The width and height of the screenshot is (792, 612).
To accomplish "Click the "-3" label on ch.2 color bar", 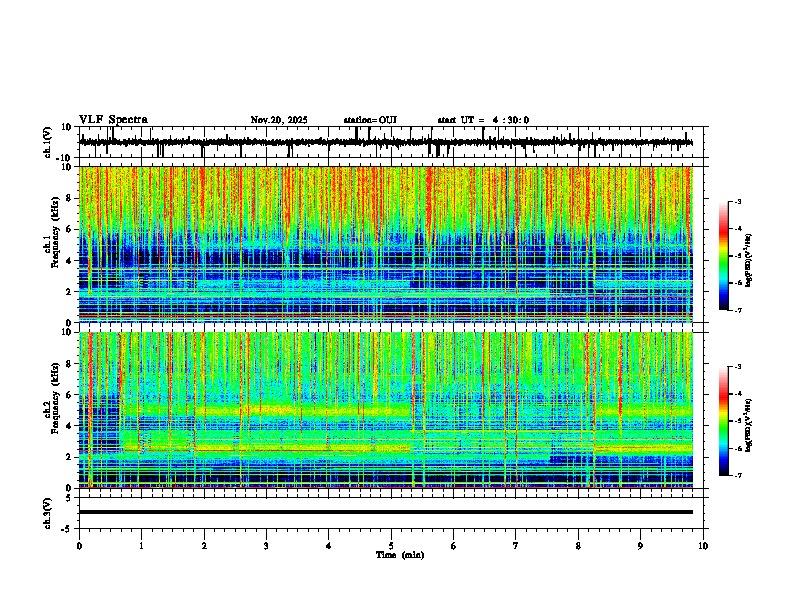I will coord(737,367).
